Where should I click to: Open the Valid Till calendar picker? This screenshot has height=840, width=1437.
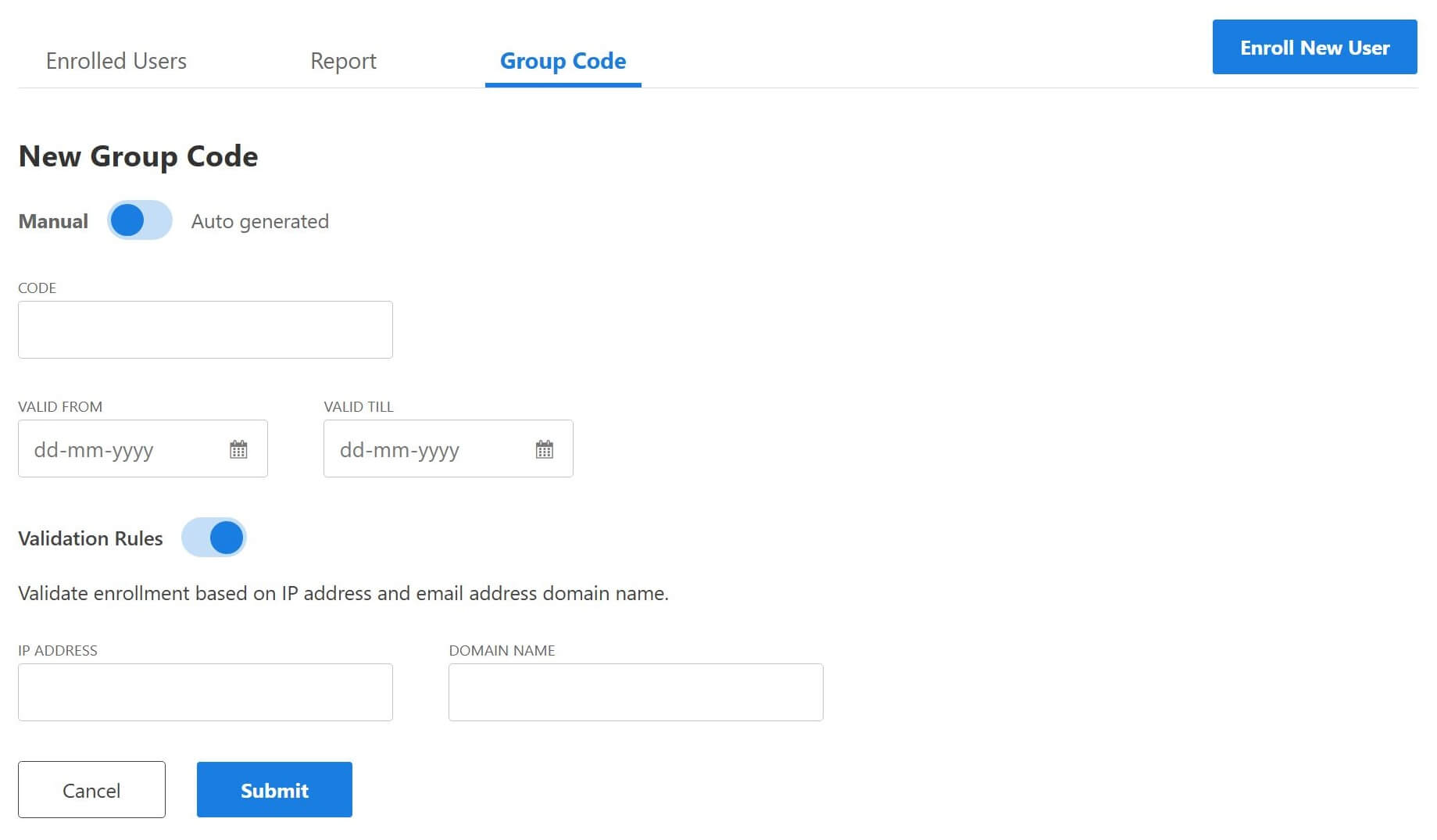[x=545, y=449]
